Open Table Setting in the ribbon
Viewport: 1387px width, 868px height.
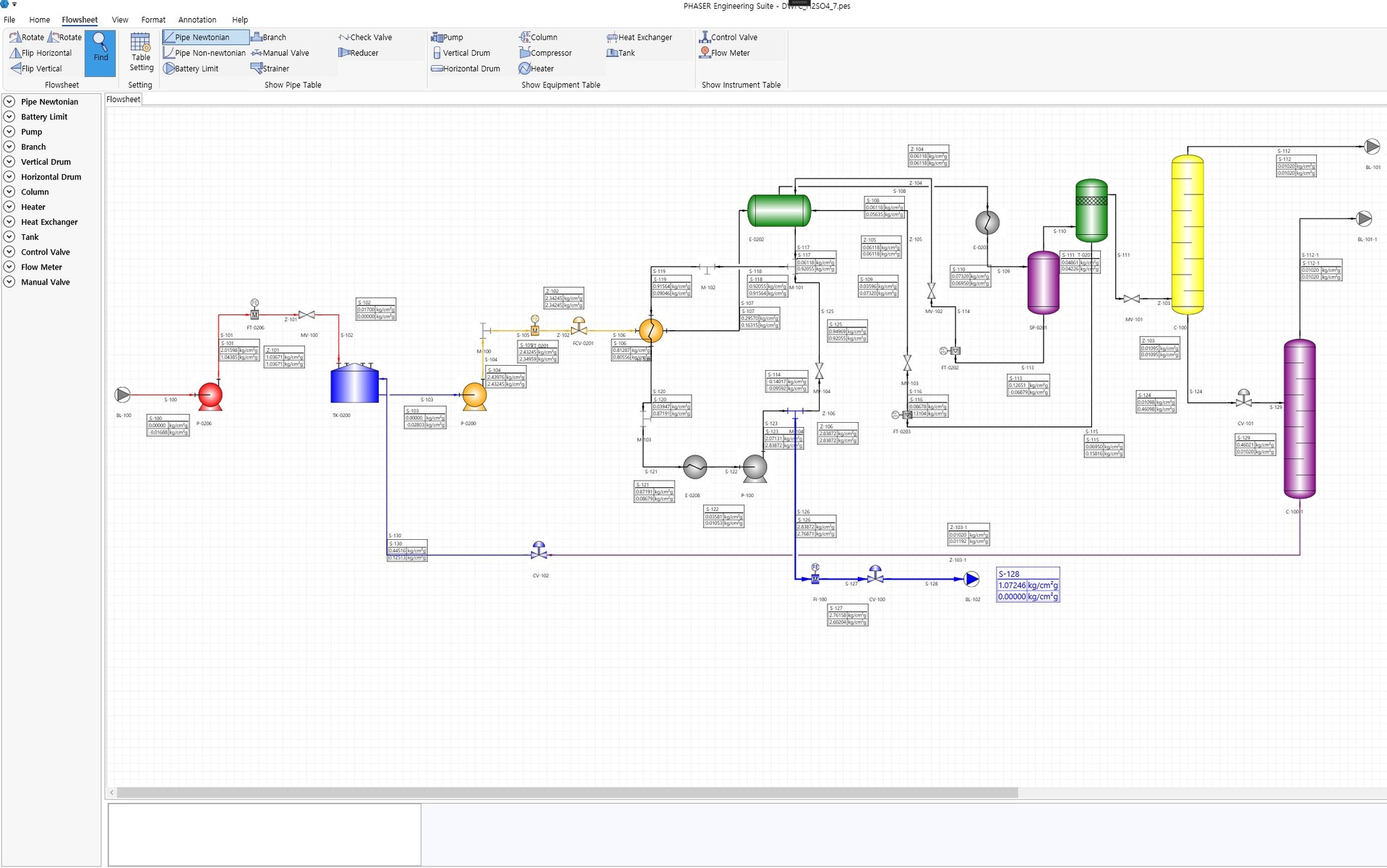pyautogui.click(x=141, y=52)
